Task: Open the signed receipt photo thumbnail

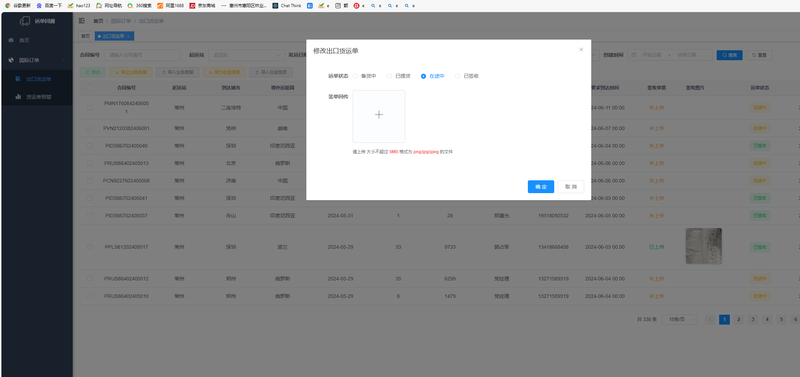Action: pos(703,246)
